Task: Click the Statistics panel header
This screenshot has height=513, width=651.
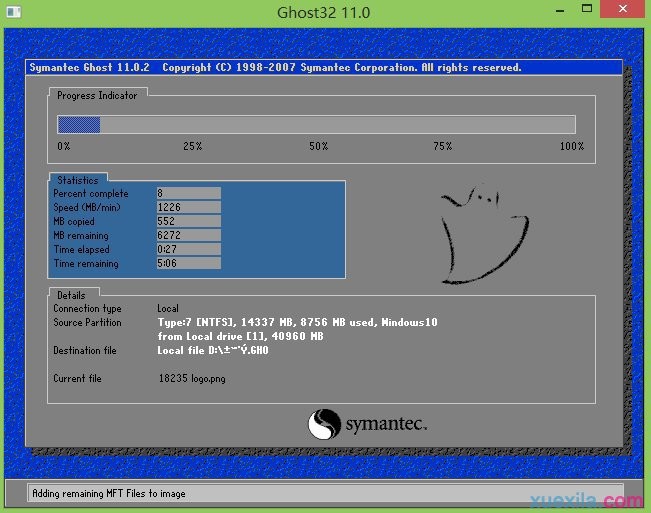Action: [78, 180]
